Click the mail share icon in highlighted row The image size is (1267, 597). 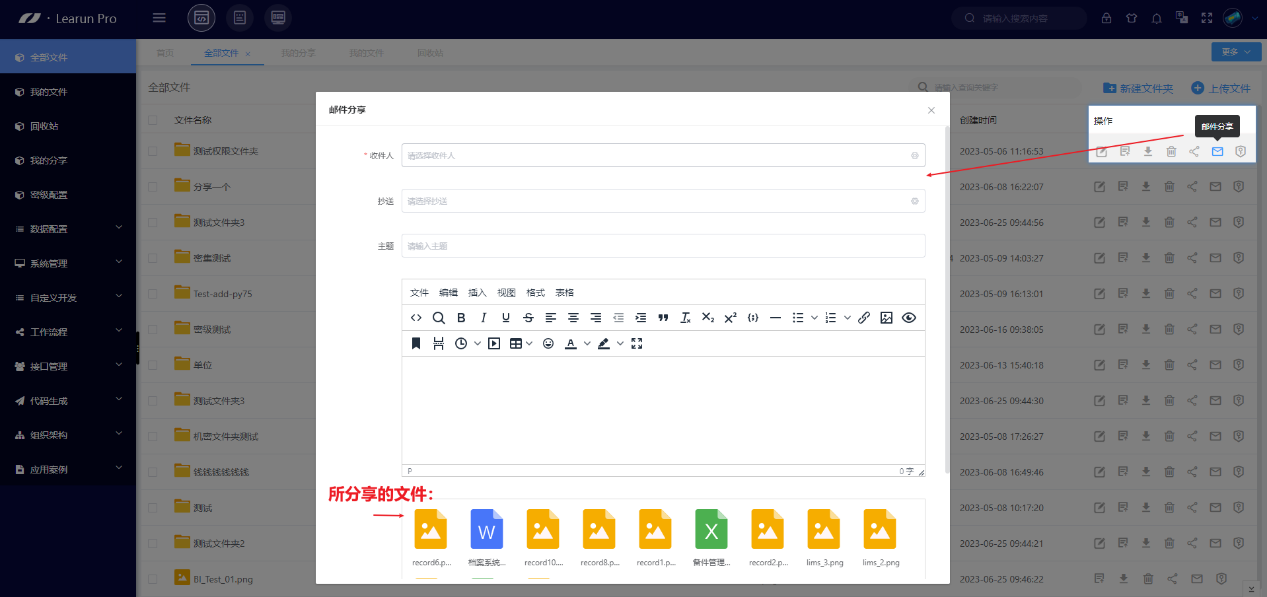tap(1217, 152)
